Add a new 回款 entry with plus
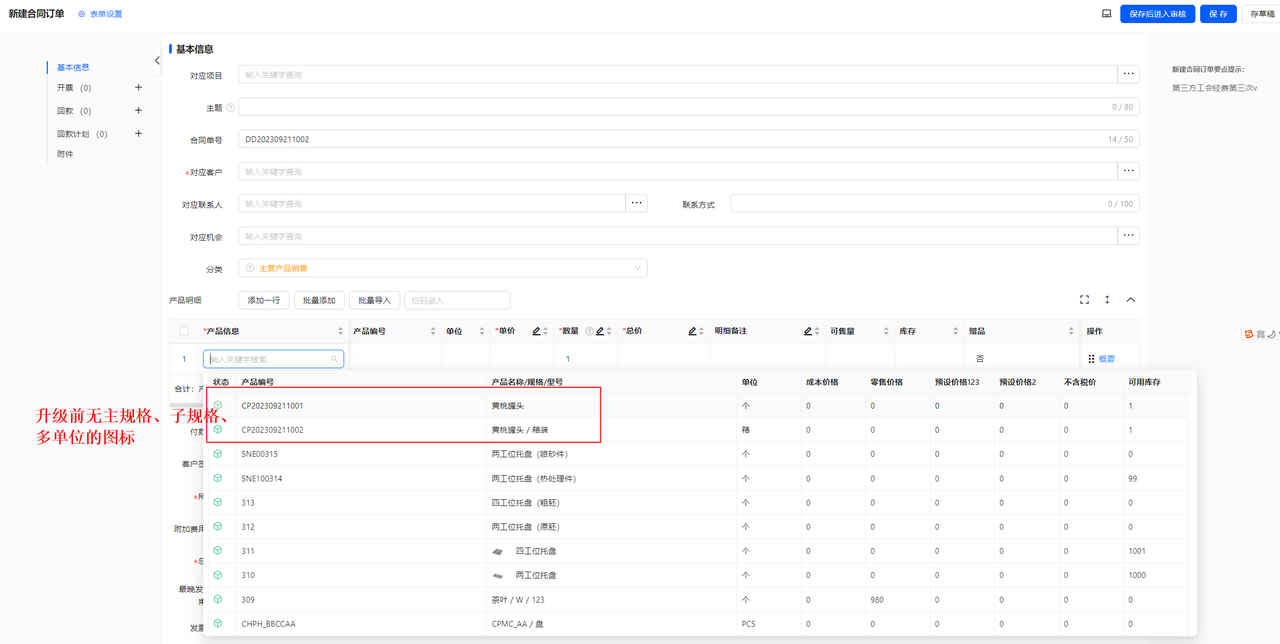Screen dimensions: 1280x644 click(138, 111)
